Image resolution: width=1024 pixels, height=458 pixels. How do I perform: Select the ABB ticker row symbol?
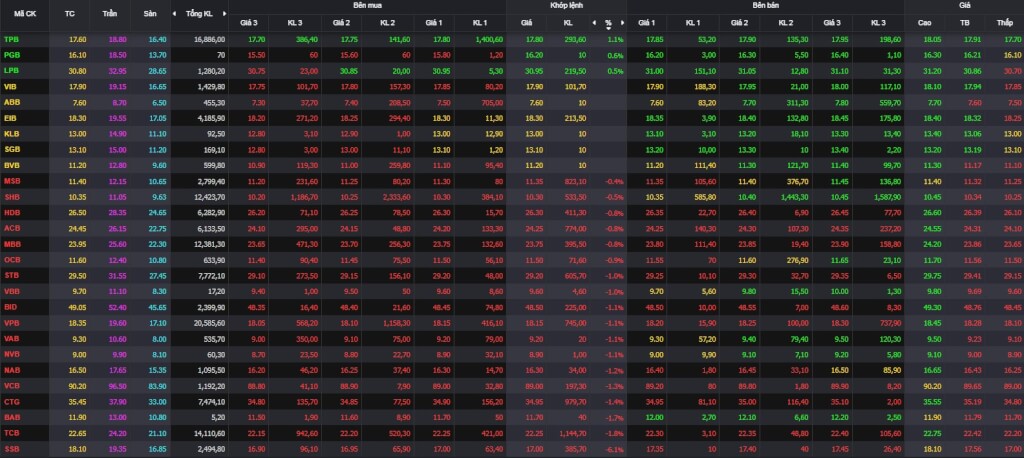click(11, 103)
